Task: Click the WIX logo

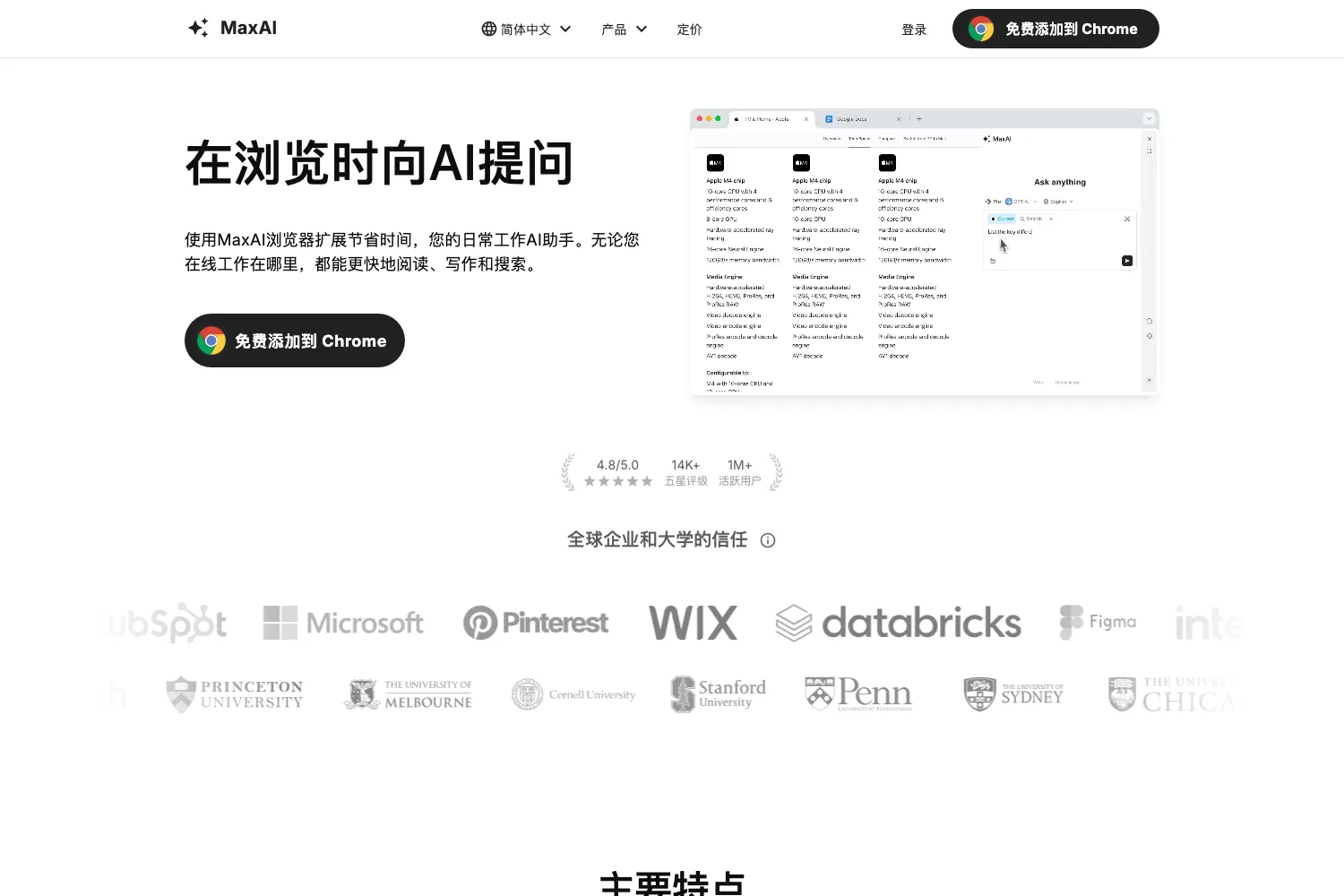Action: point(694,623)
